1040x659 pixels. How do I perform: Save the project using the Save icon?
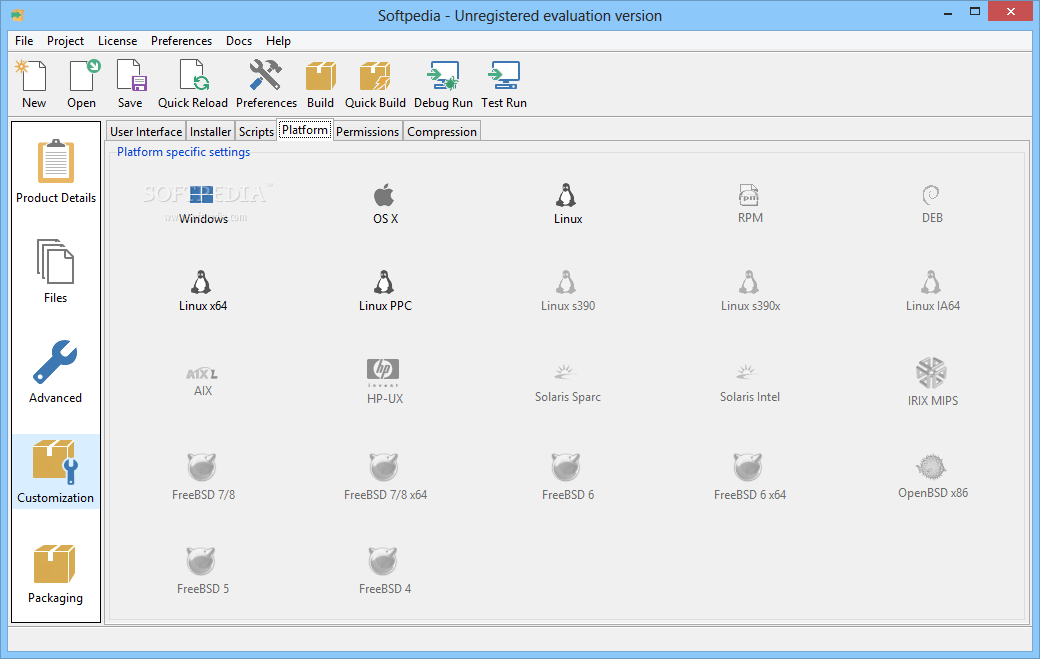point(130,84)
